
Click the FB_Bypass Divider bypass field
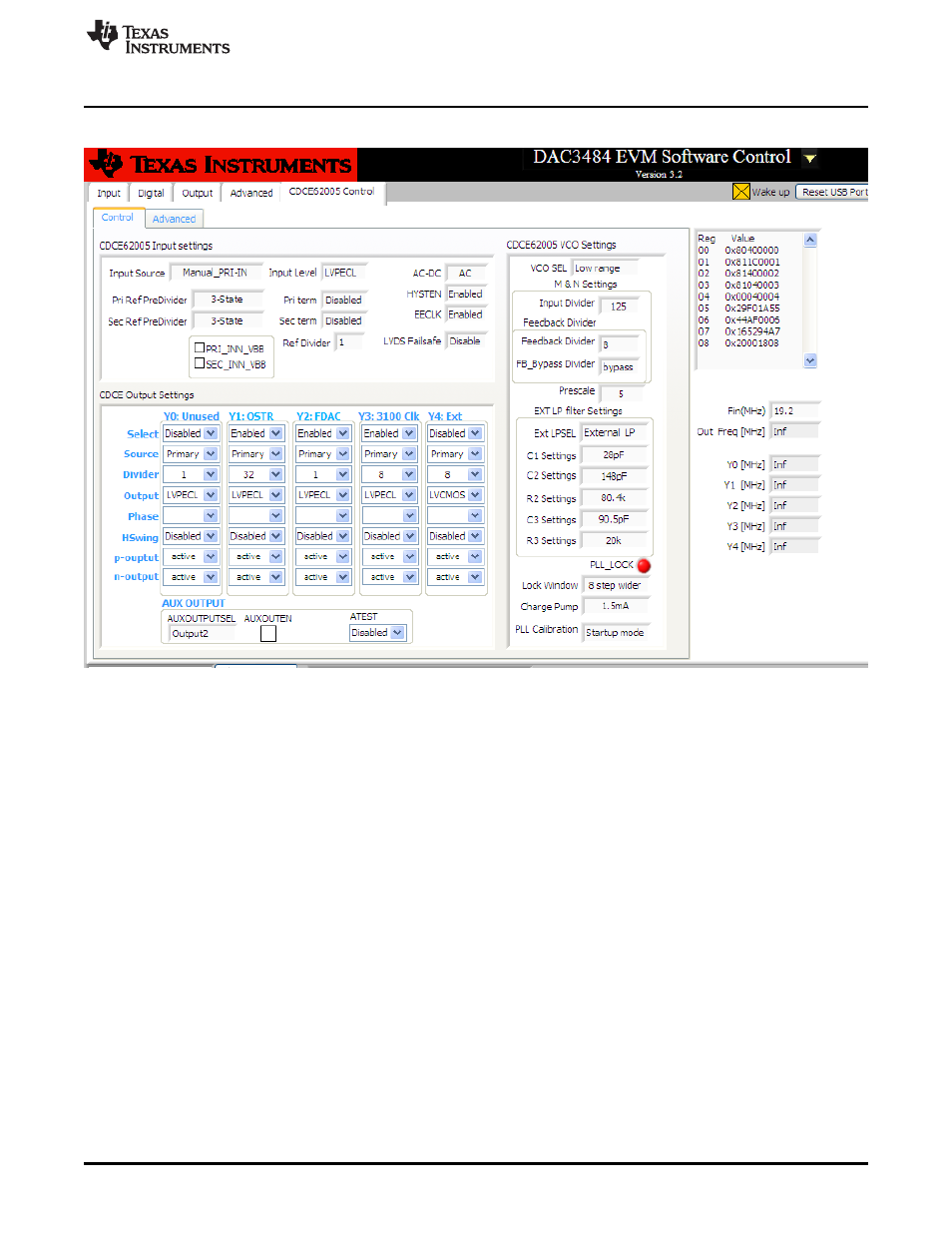tap(621, 367)
